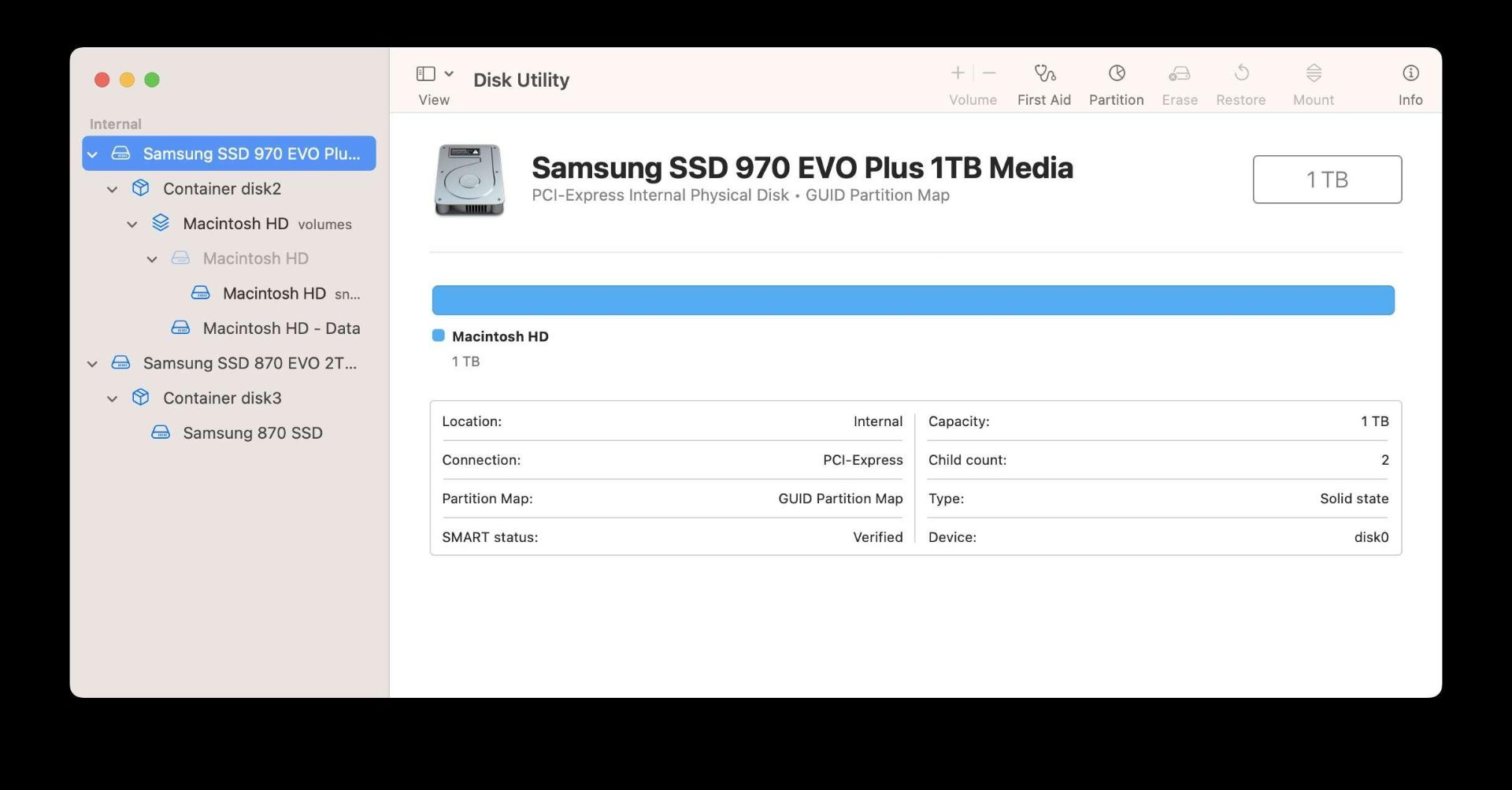Click the Samsung SSD 870 EVO drive icon

click(x=120, y=362)
